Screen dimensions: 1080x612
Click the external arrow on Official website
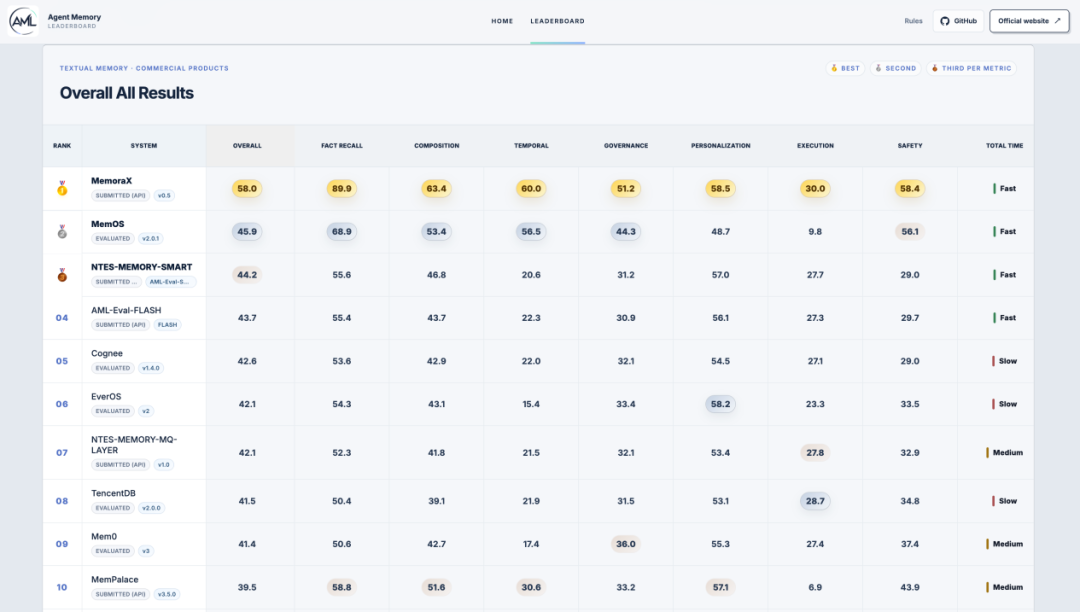pyautogui.click(x=1057, y=21)
